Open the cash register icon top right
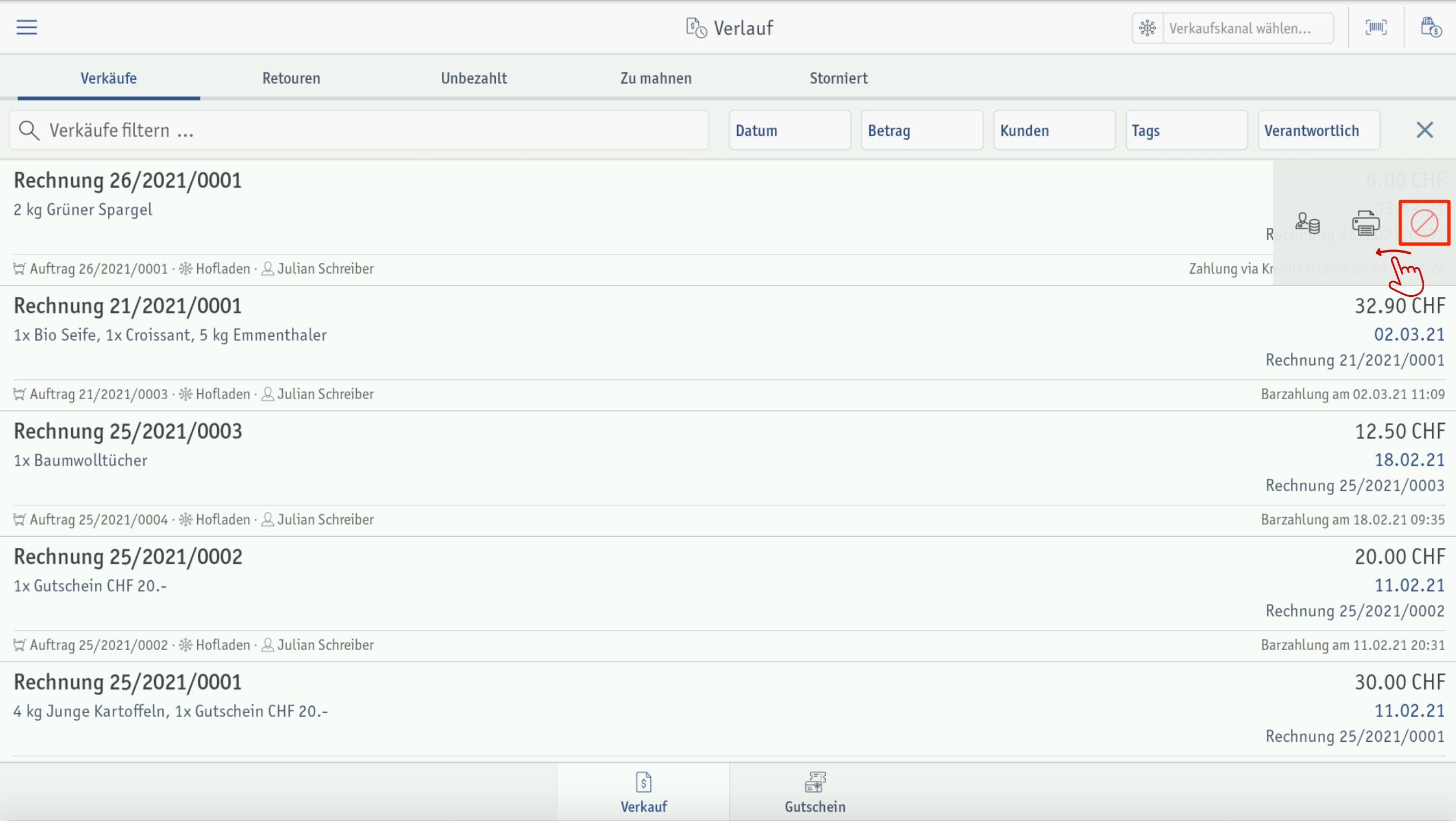 pos(1431,27)
